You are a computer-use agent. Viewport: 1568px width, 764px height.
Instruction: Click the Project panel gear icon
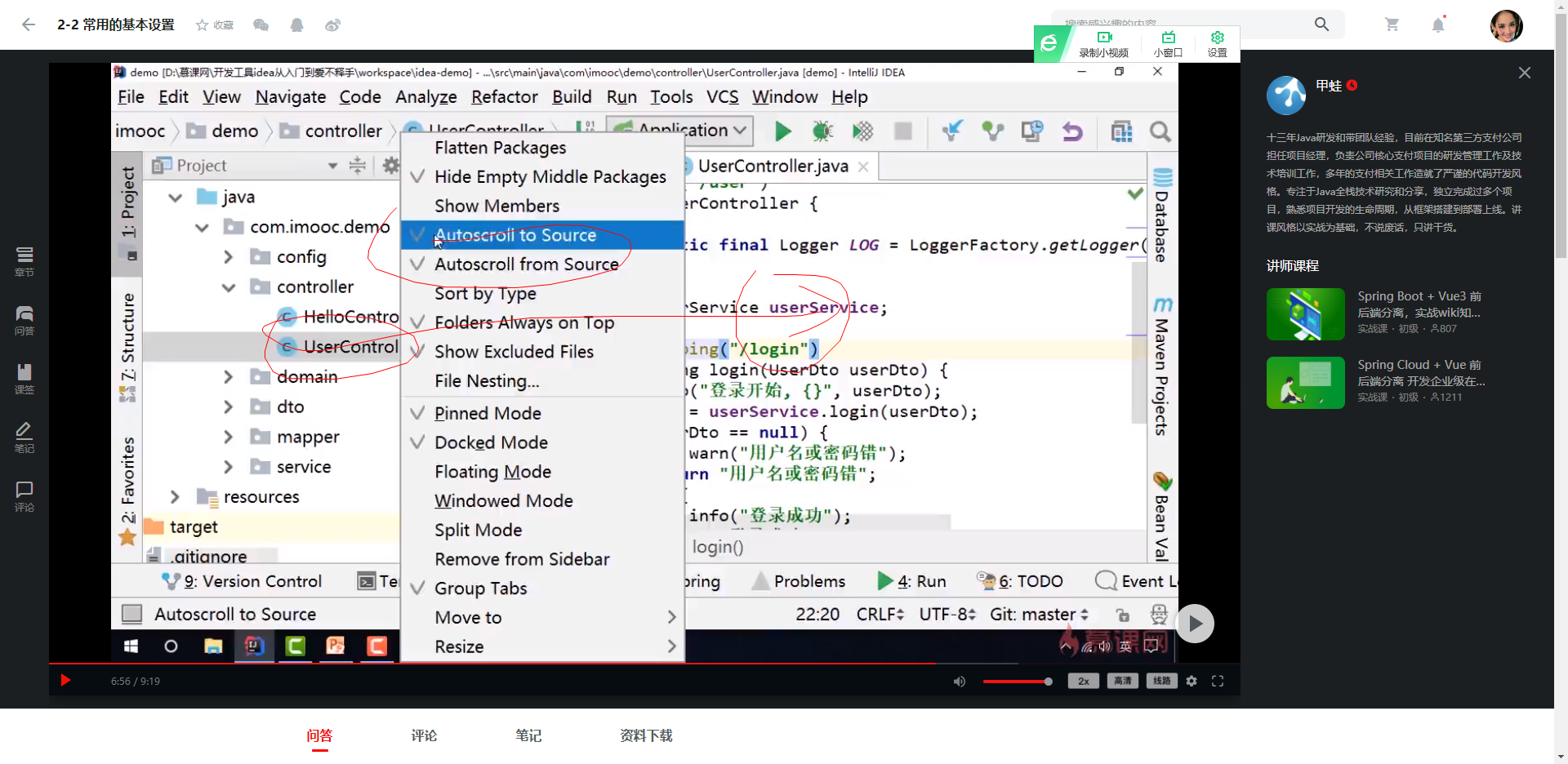click(x=391, y=166)
